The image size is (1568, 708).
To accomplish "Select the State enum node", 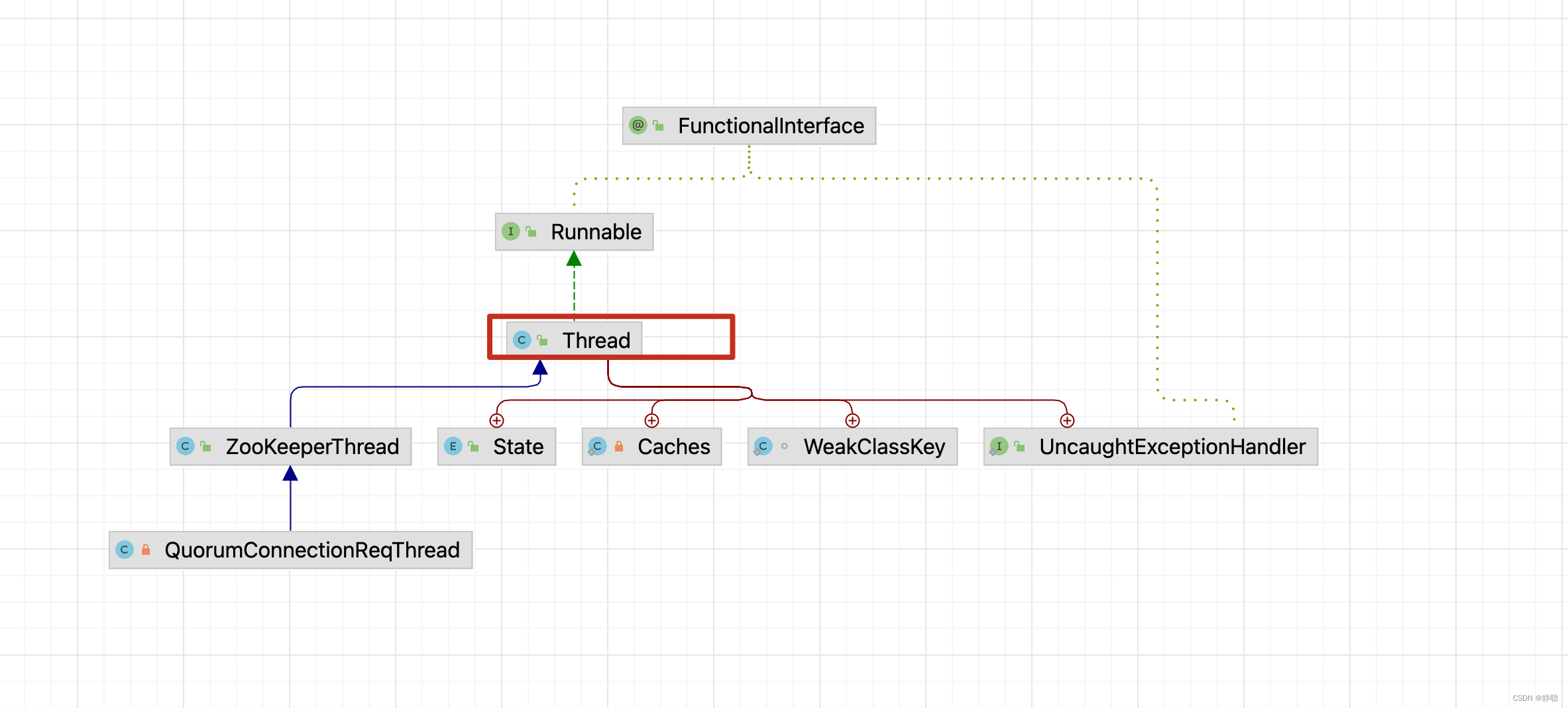I will pyautogui.click(x=496, y=447).
